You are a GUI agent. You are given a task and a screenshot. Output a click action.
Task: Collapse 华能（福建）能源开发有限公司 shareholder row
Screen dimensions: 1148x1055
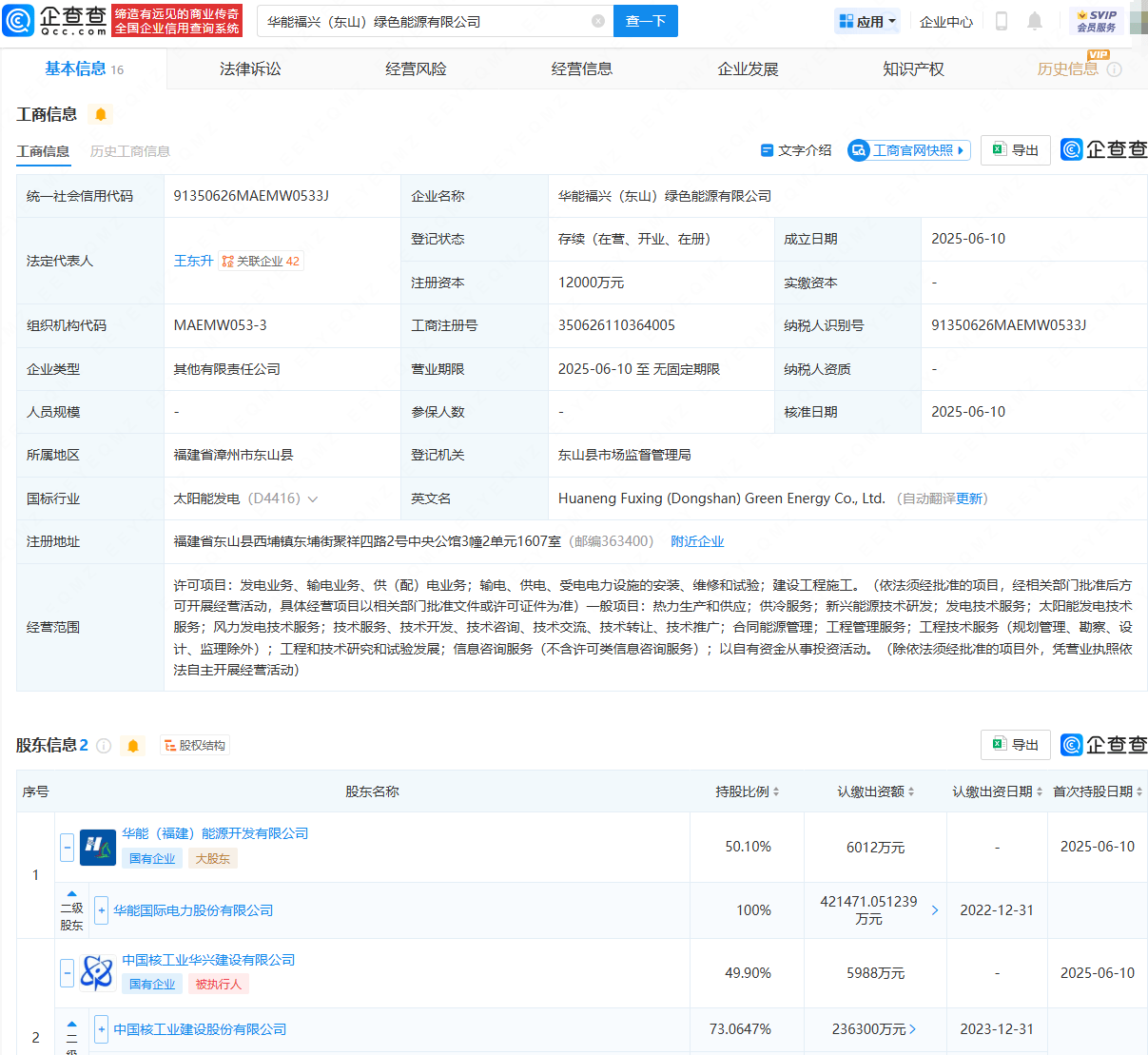[x=67, y=847]
